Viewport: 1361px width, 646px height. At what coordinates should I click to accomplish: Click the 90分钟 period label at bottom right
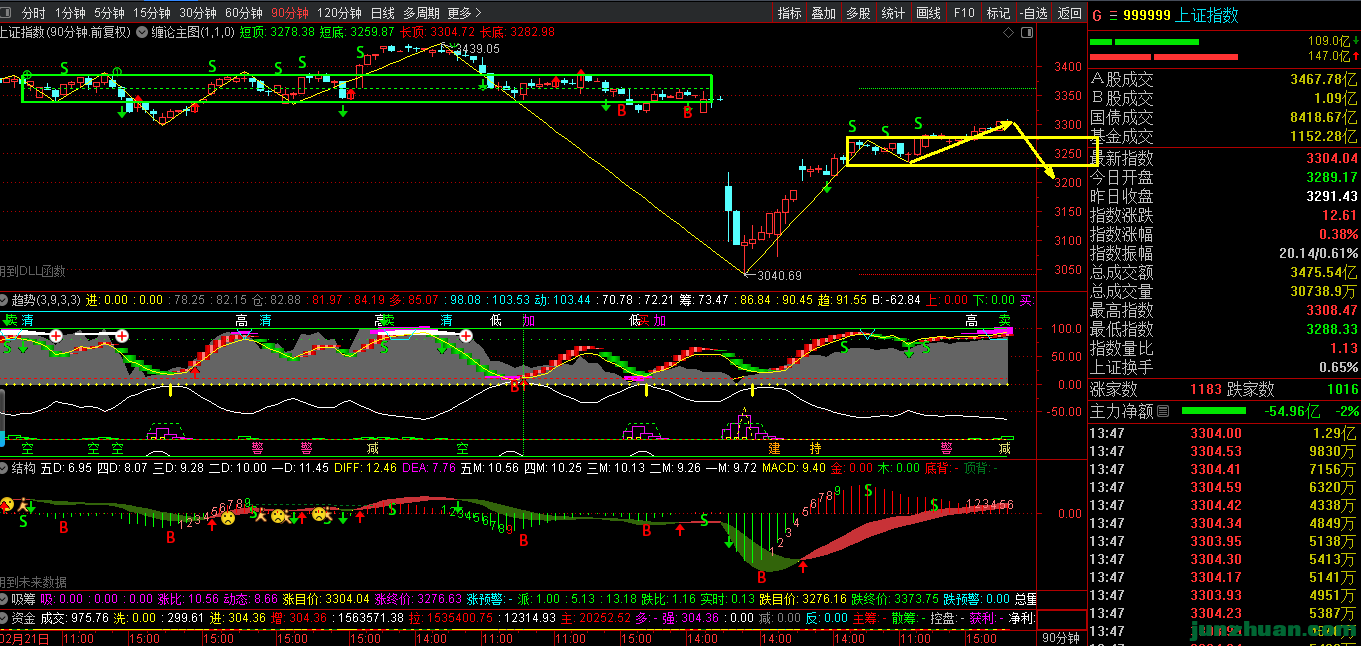click(1060, 637)
